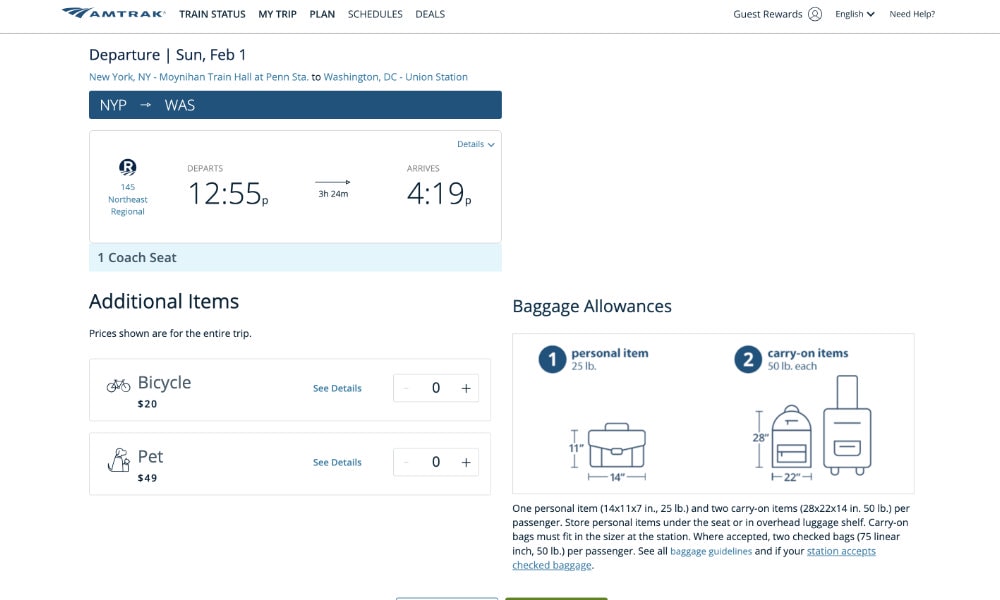The height and width of the screenshot is (600, 1000).
Task: Click the personal item 25 lb. text
Action: coord(610,359)
